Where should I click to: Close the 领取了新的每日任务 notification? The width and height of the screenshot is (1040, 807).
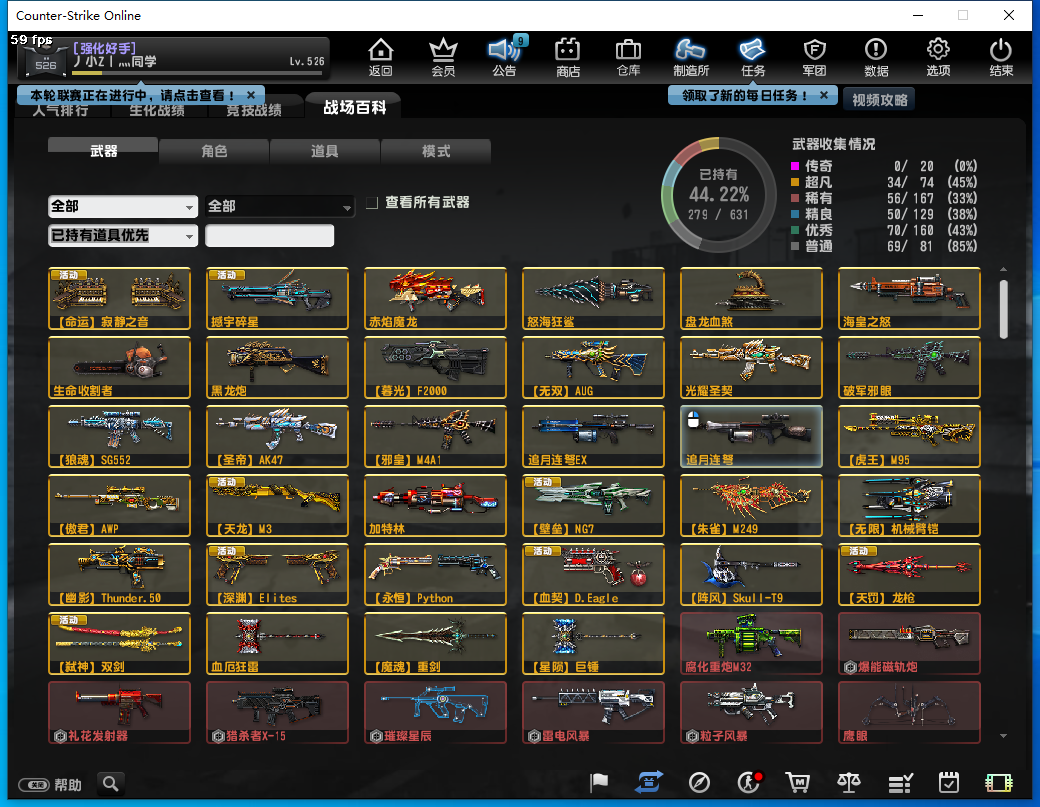pos(823,95)
